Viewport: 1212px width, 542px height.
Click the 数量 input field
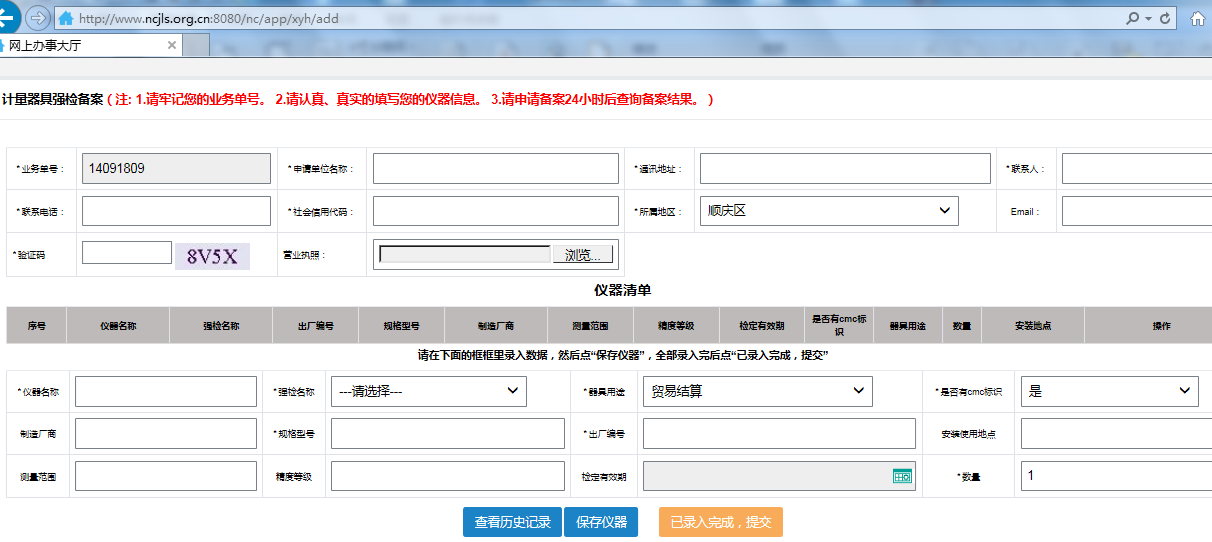click(1116, 476)
